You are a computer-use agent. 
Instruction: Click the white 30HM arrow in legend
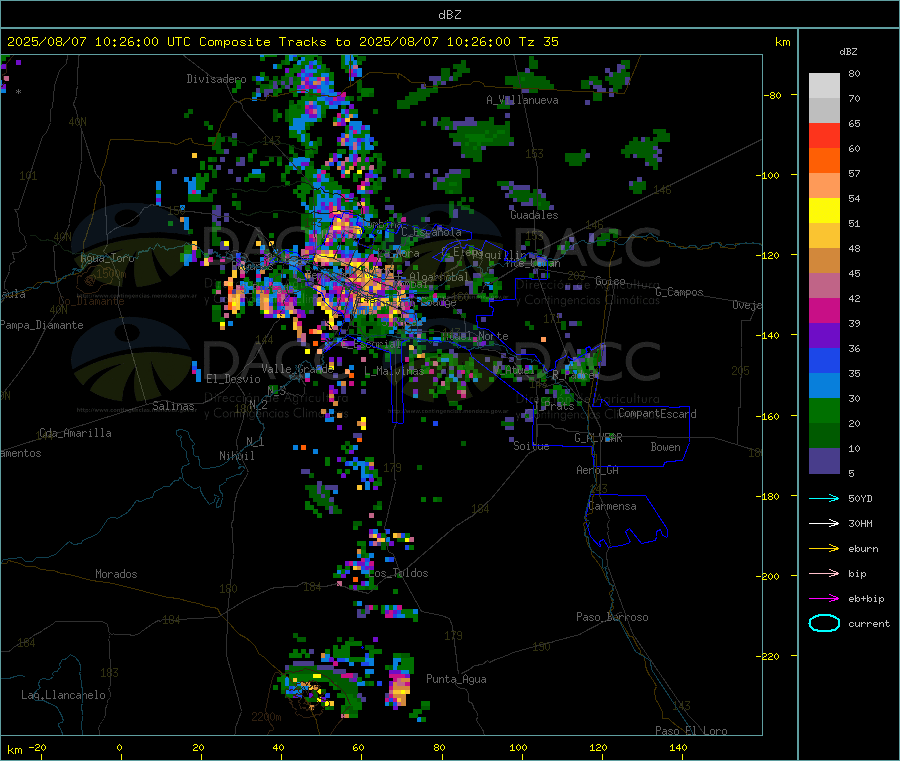coord(824,523)
